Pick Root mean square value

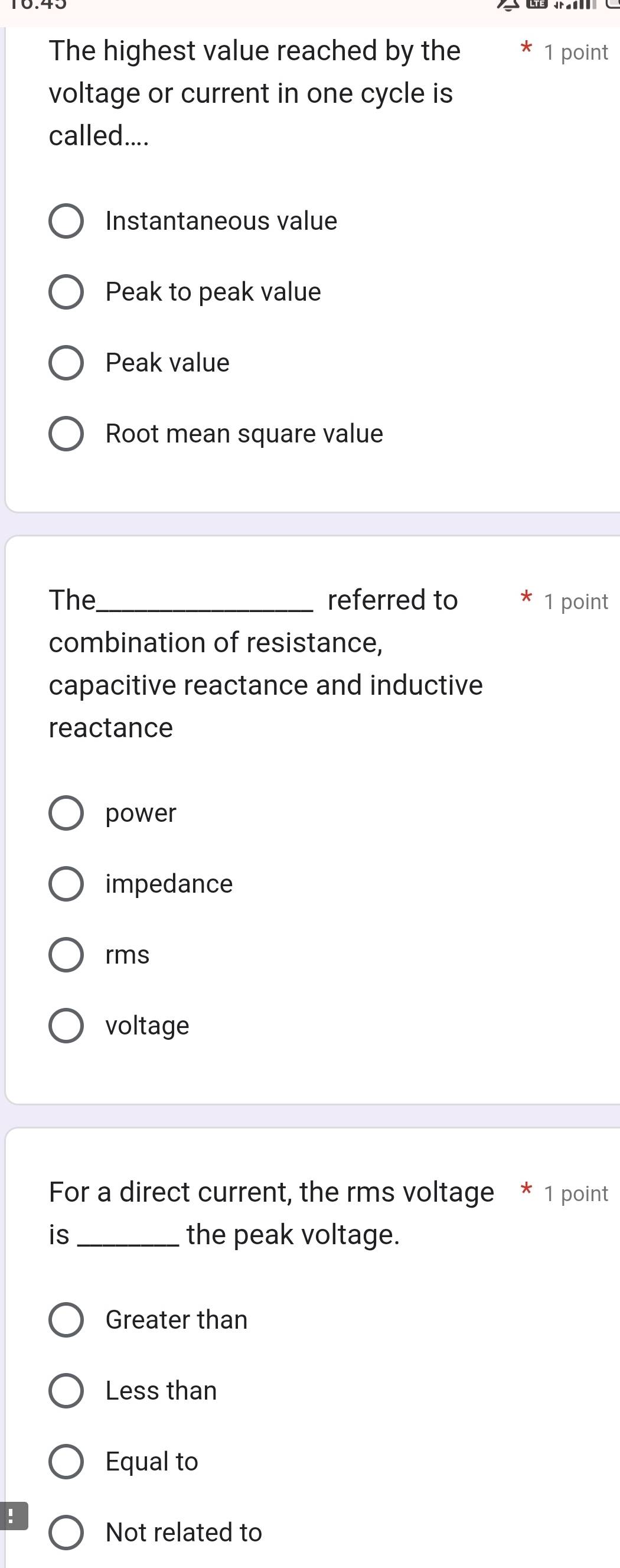(66, 434)
